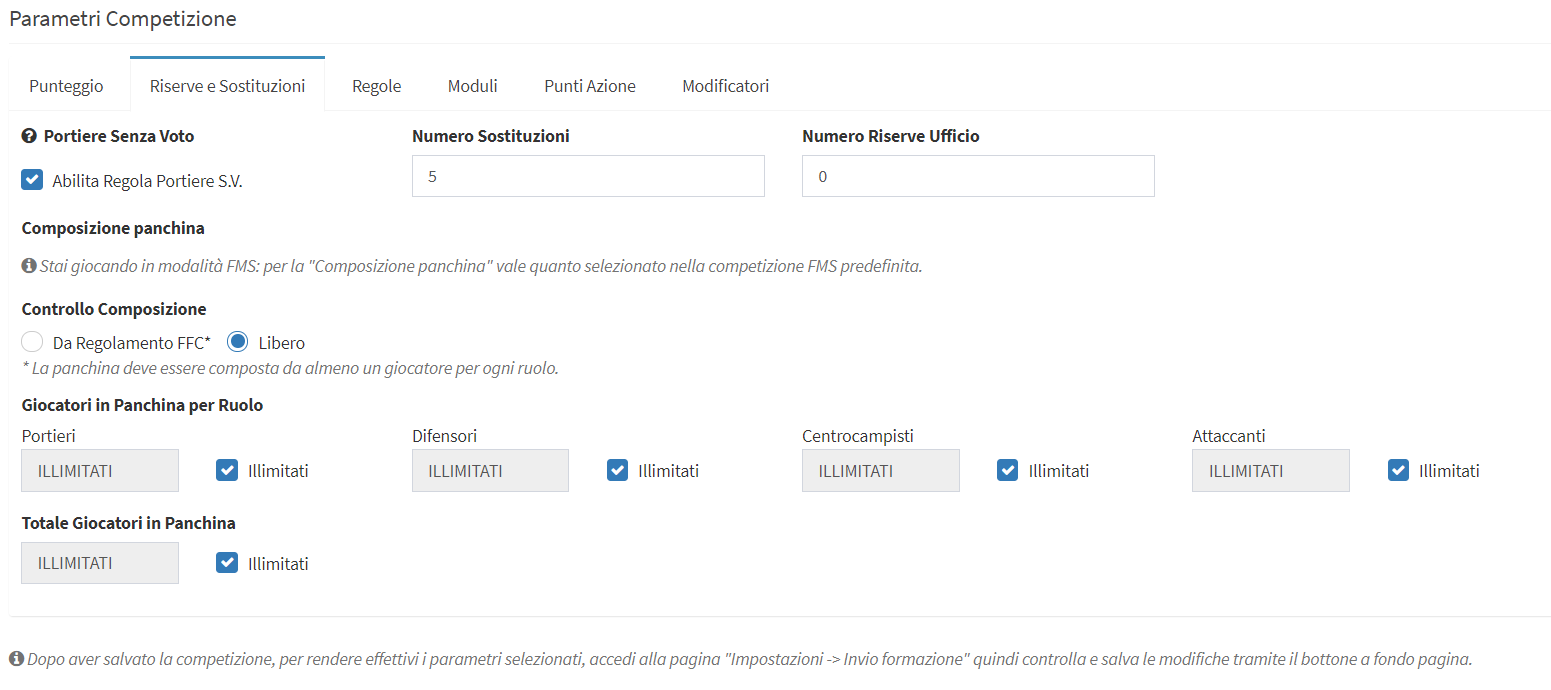
Task: Toggle Illimitati checkbox for Centrocampisti
Action: coord(1007,470)
